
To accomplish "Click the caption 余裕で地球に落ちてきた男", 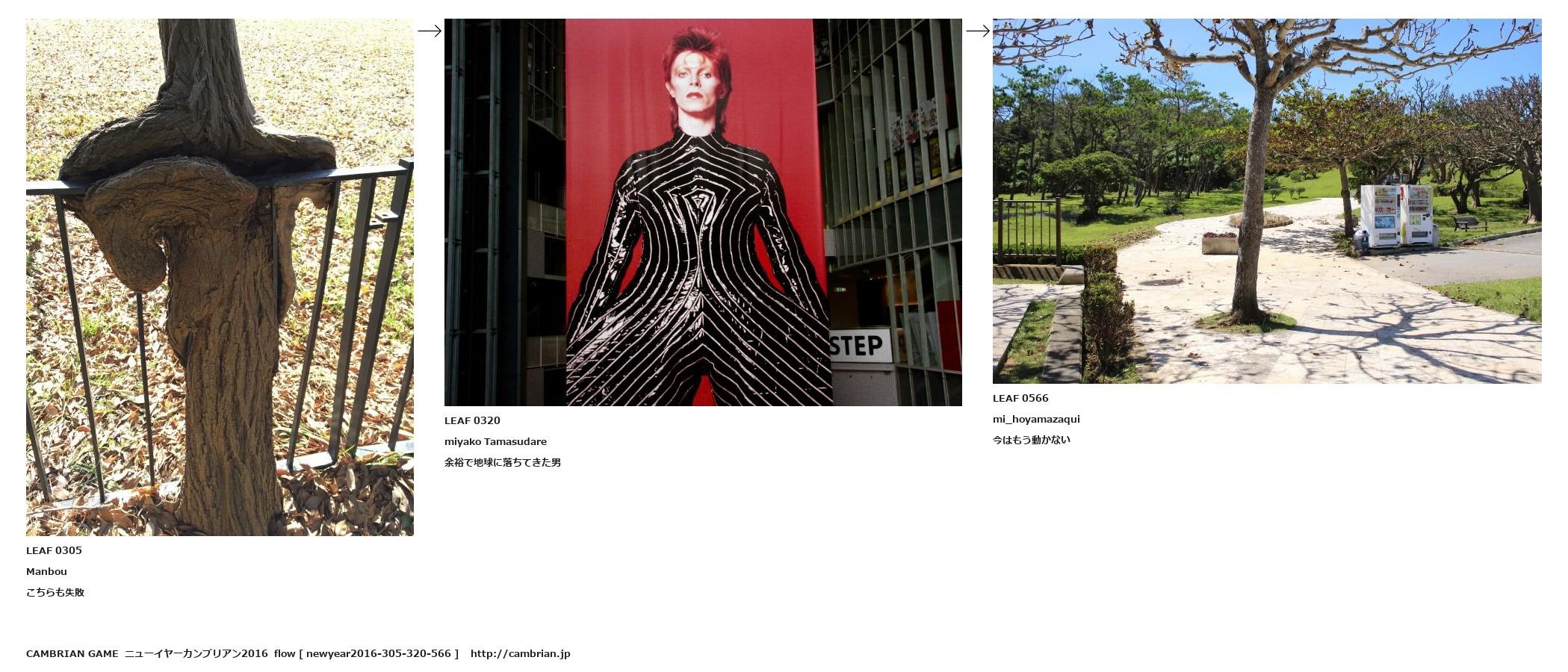I will [503, 462].
